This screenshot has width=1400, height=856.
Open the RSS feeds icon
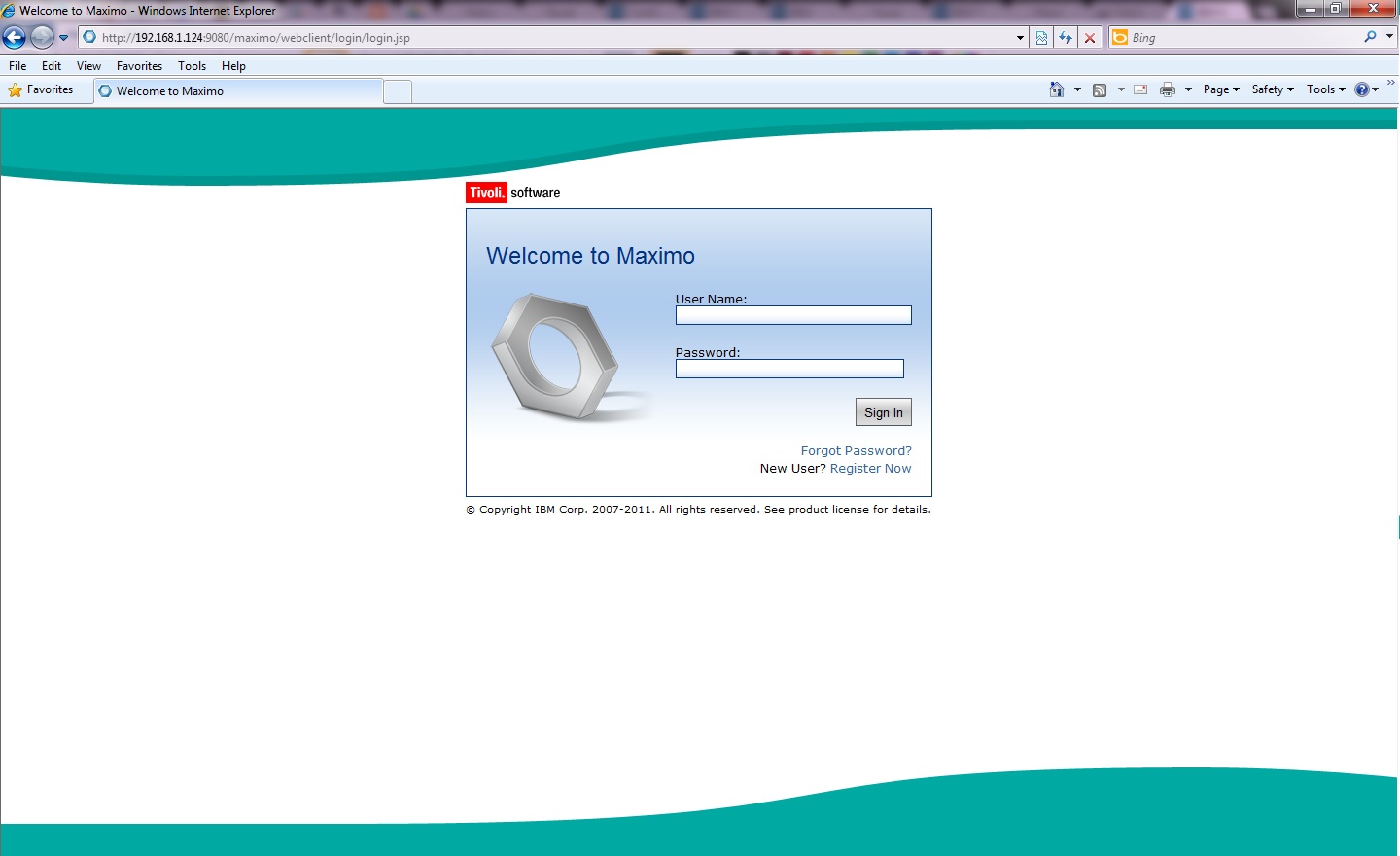(1100, 89)
